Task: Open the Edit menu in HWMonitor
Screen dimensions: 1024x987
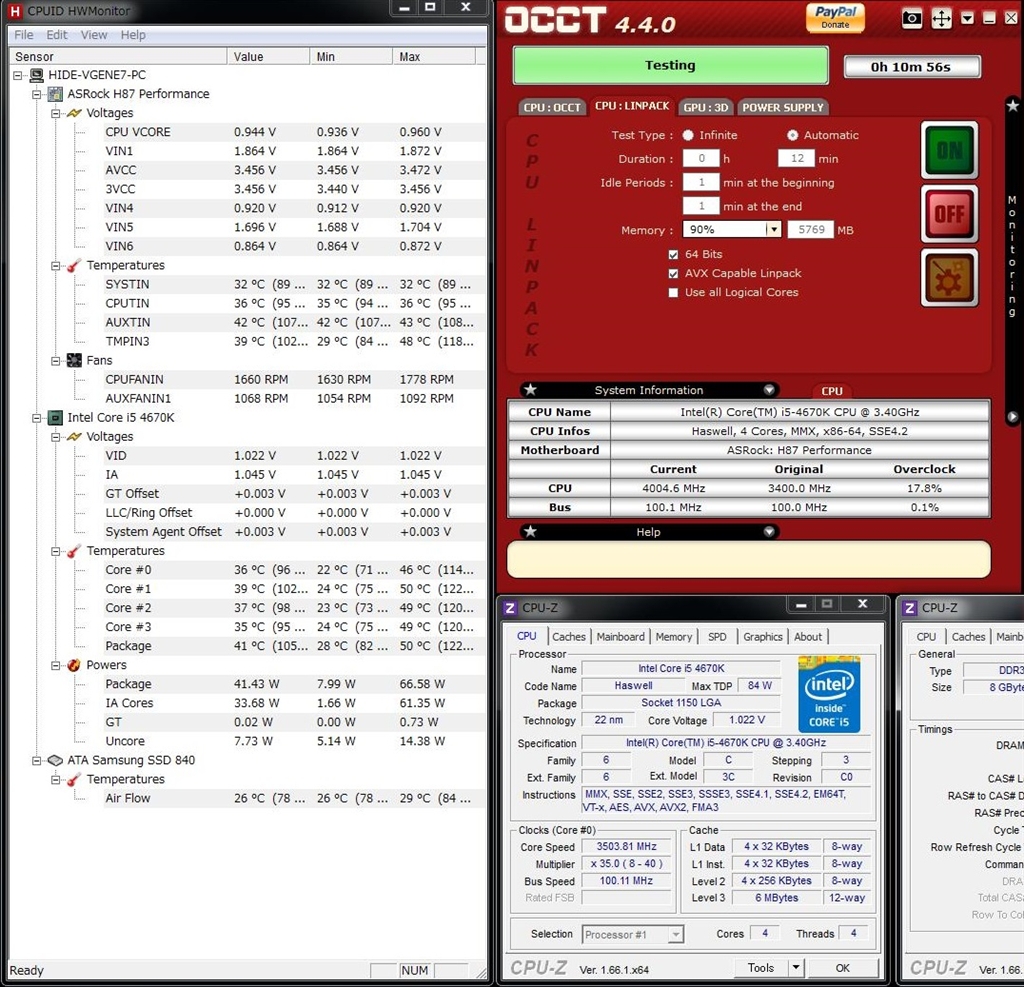Action: click(x=57, y=35)
